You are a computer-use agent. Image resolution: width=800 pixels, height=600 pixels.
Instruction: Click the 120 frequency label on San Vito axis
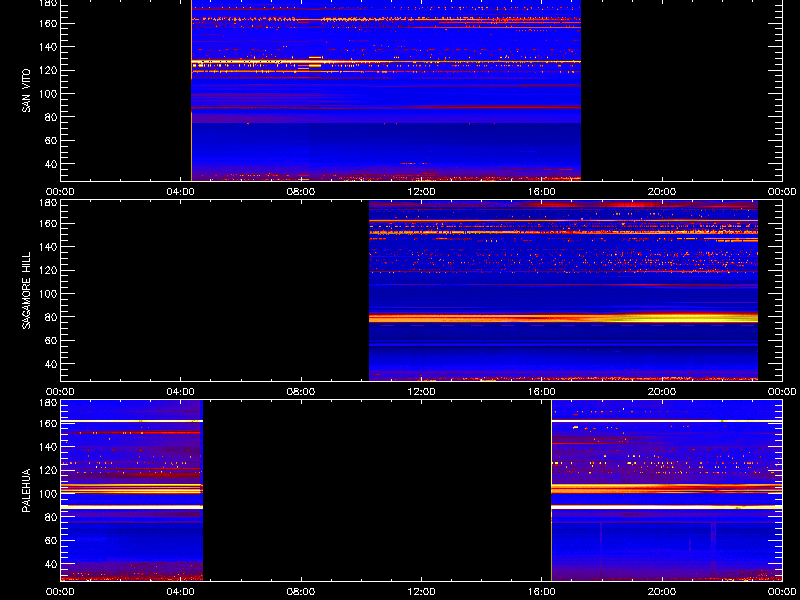49,70
